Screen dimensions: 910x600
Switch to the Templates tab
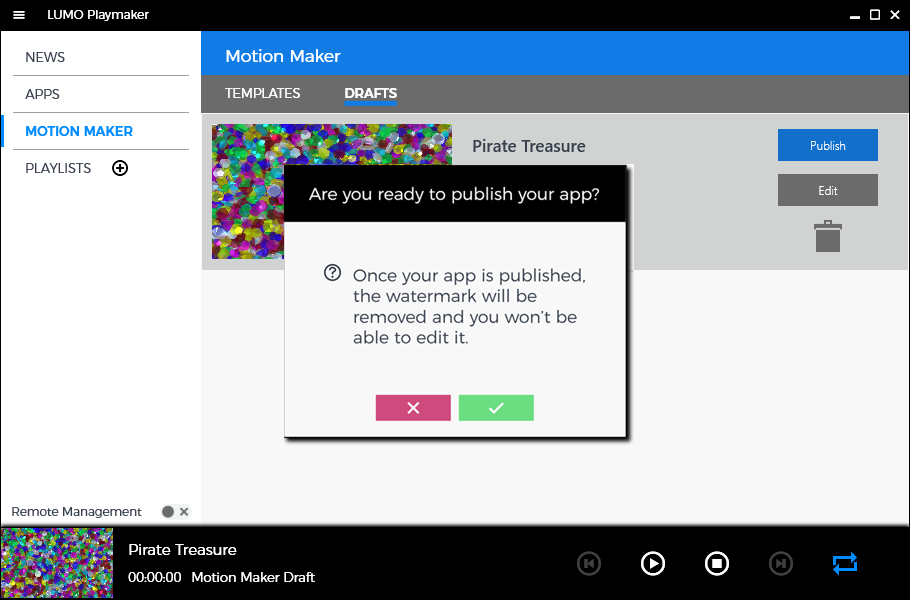coord(262,93)
